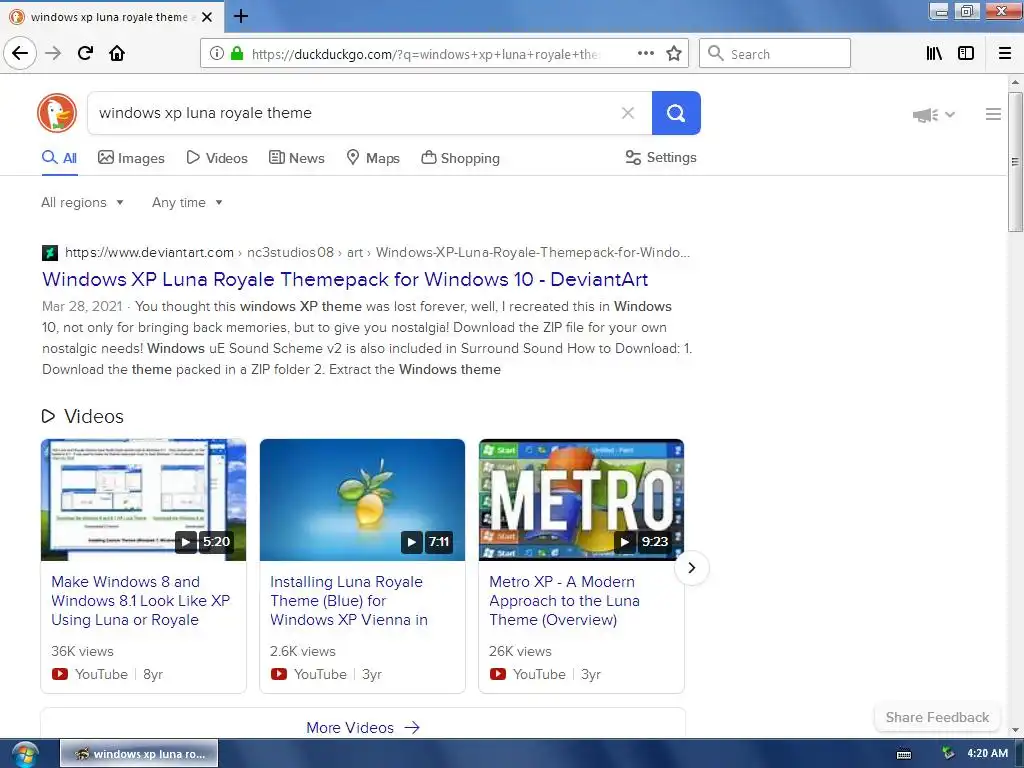
Task: Click the "Mar 28, 2021" result date
Action: pyautogui.click(x=82, y=306)
